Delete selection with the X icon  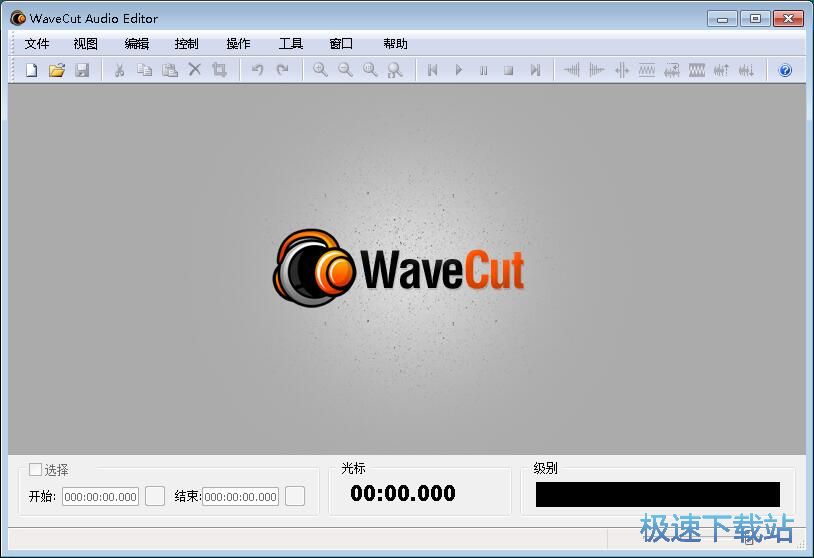(195, 70)
